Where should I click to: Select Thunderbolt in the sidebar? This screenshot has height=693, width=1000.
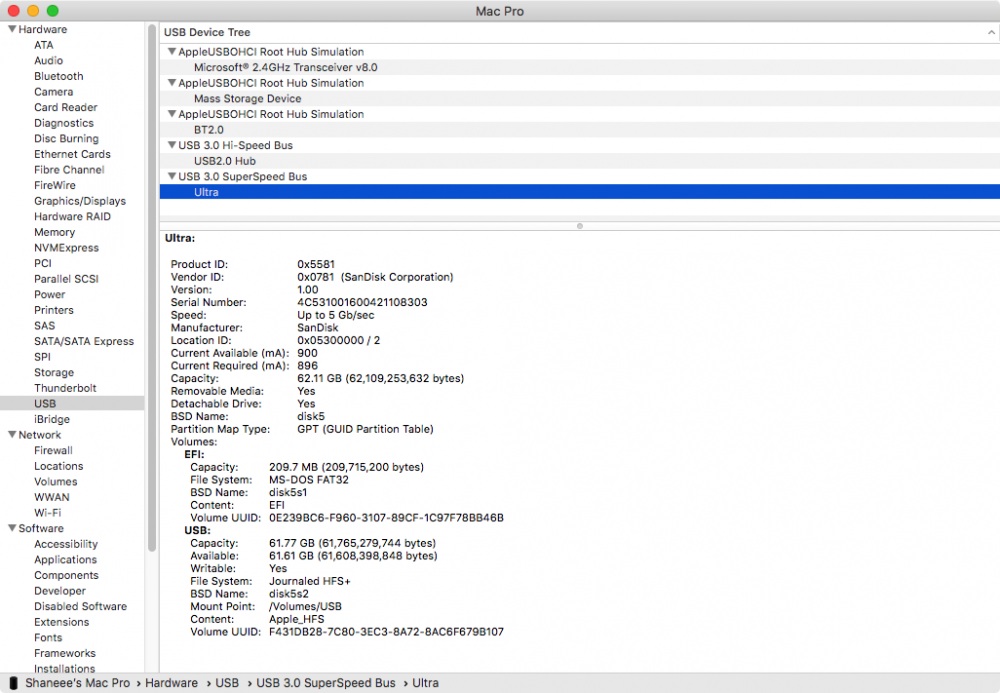[65, 388]
